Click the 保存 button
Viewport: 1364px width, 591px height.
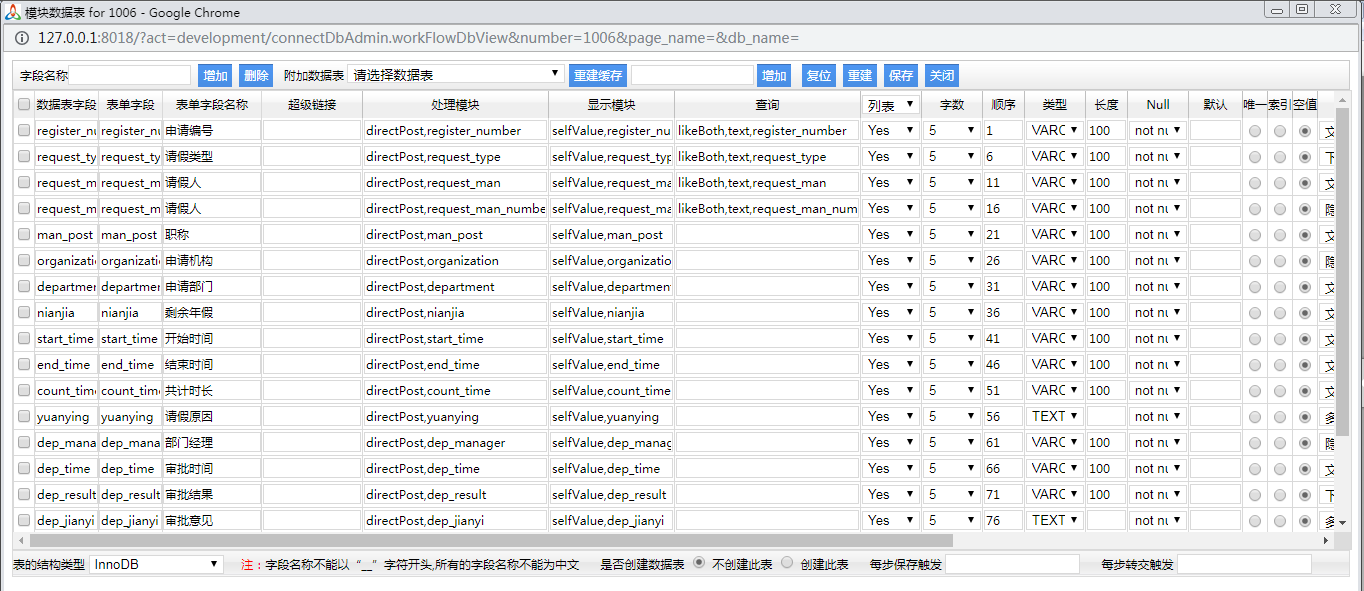click(x=901, y=75)
